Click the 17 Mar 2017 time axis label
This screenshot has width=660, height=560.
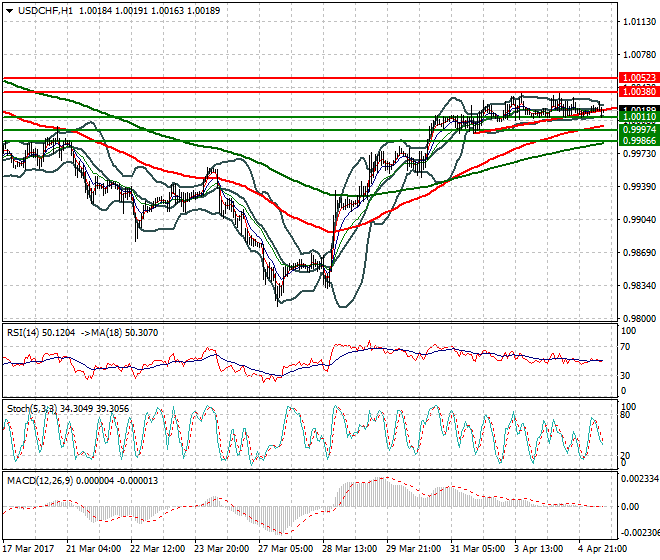pos(29,549)
